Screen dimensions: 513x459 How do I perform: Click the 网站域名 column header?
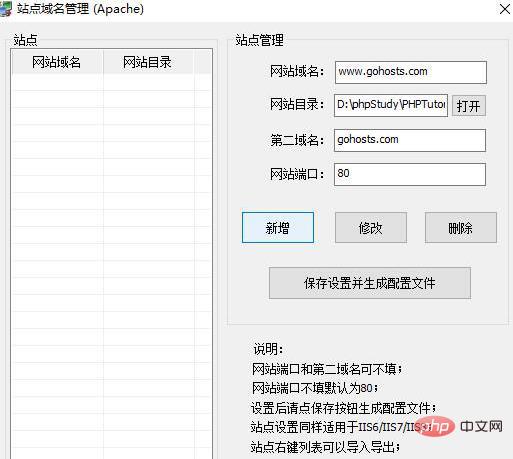57,62
